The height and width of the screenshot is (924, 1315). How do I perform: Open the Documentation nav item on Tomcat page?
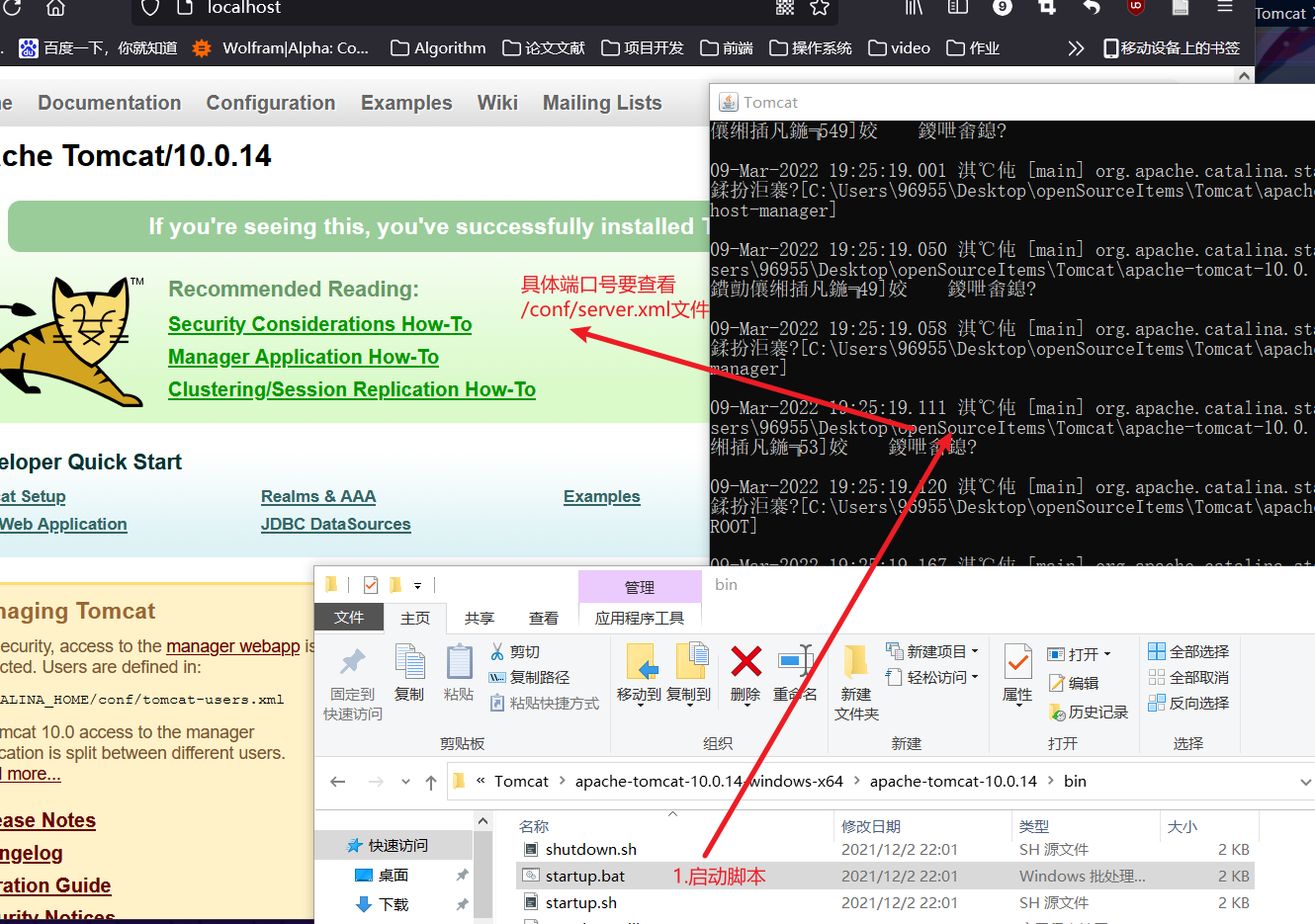point(110,103)
